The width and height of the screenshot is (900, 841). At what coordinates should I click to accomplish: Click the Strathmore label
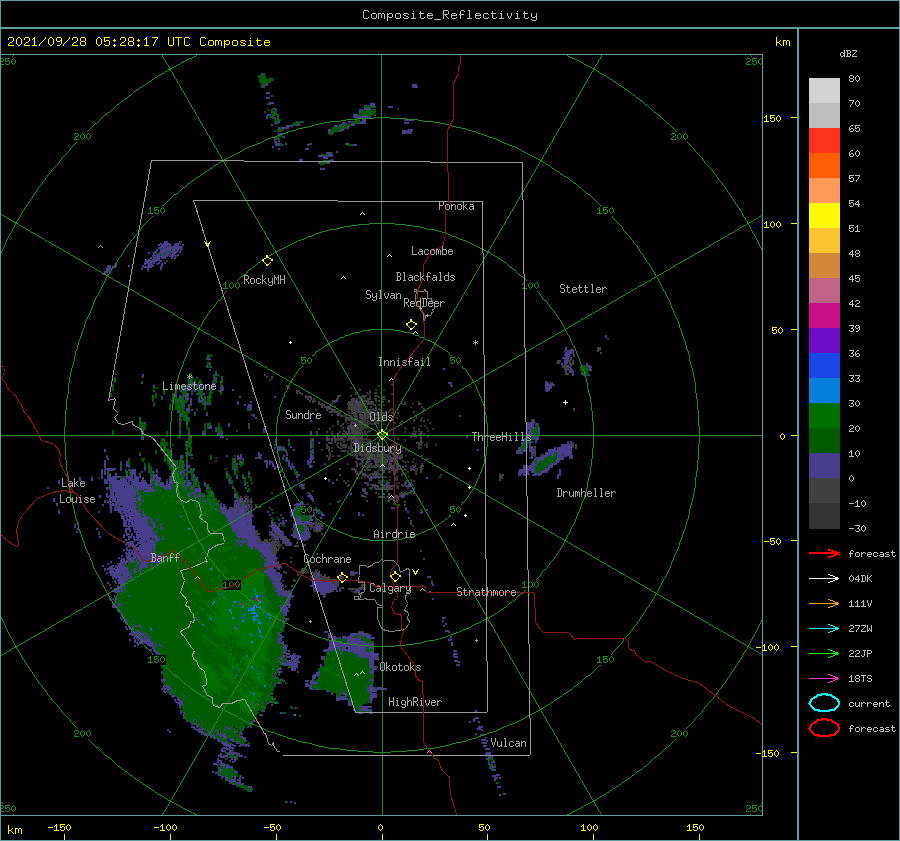486,592
